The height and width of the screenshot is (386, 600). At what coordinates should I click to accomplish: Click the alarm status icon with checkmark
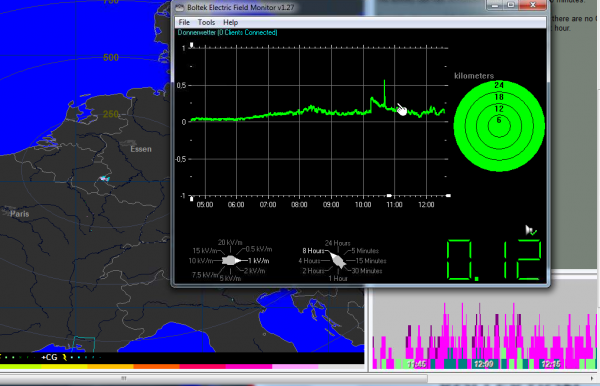click(x=531, y=230)
